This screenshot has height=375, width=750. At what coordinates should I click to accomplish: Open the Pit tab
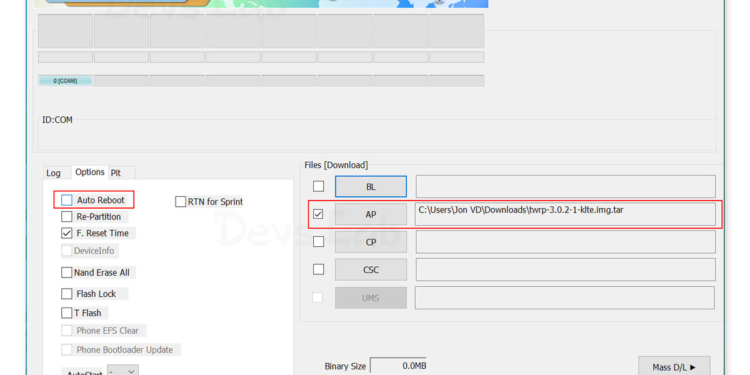coord(116,173)
